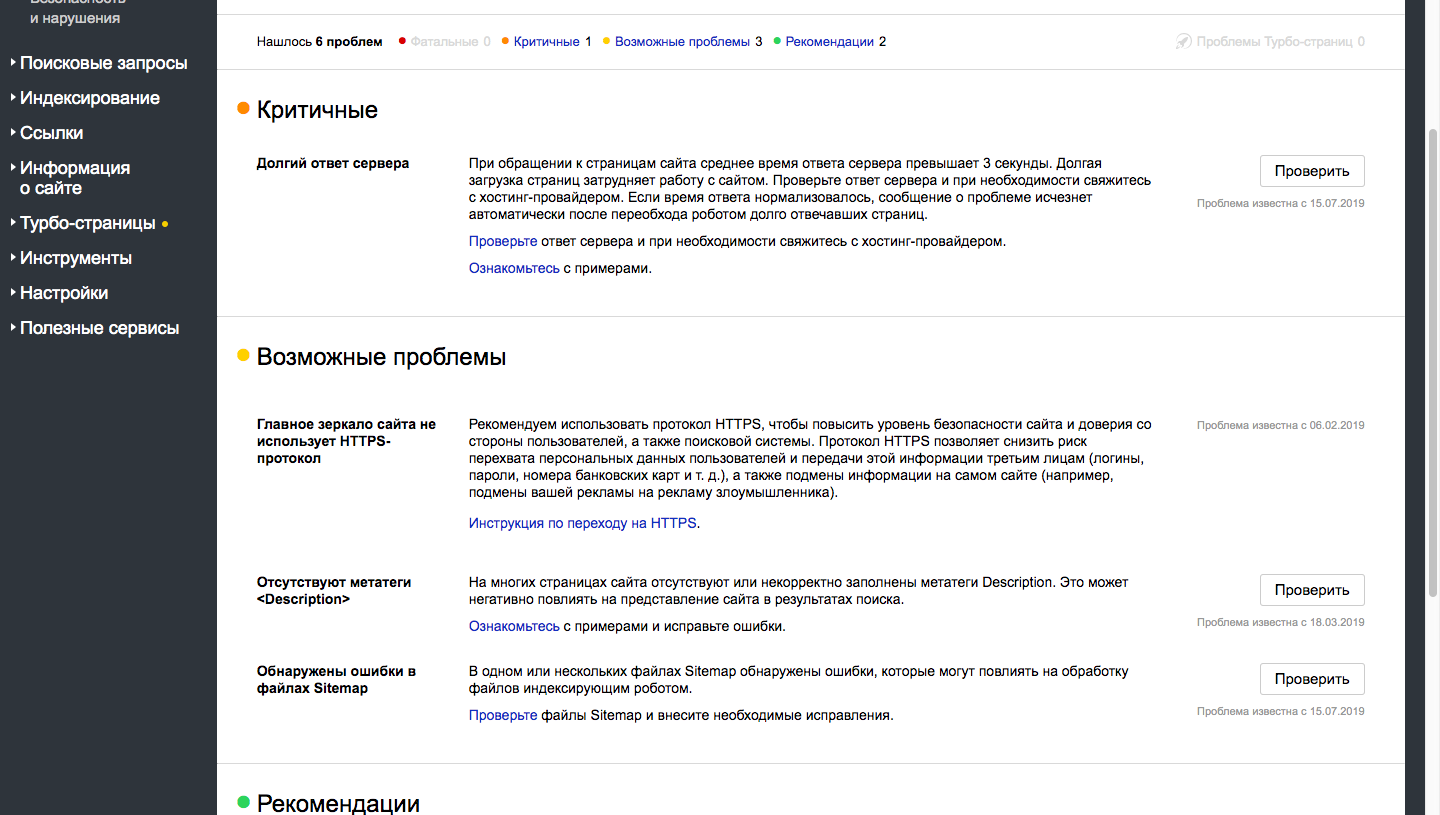Expand the Индексирование sidebar section
Image resolution: width=1440 pixels, height=815 pixels.
point(89,98)
